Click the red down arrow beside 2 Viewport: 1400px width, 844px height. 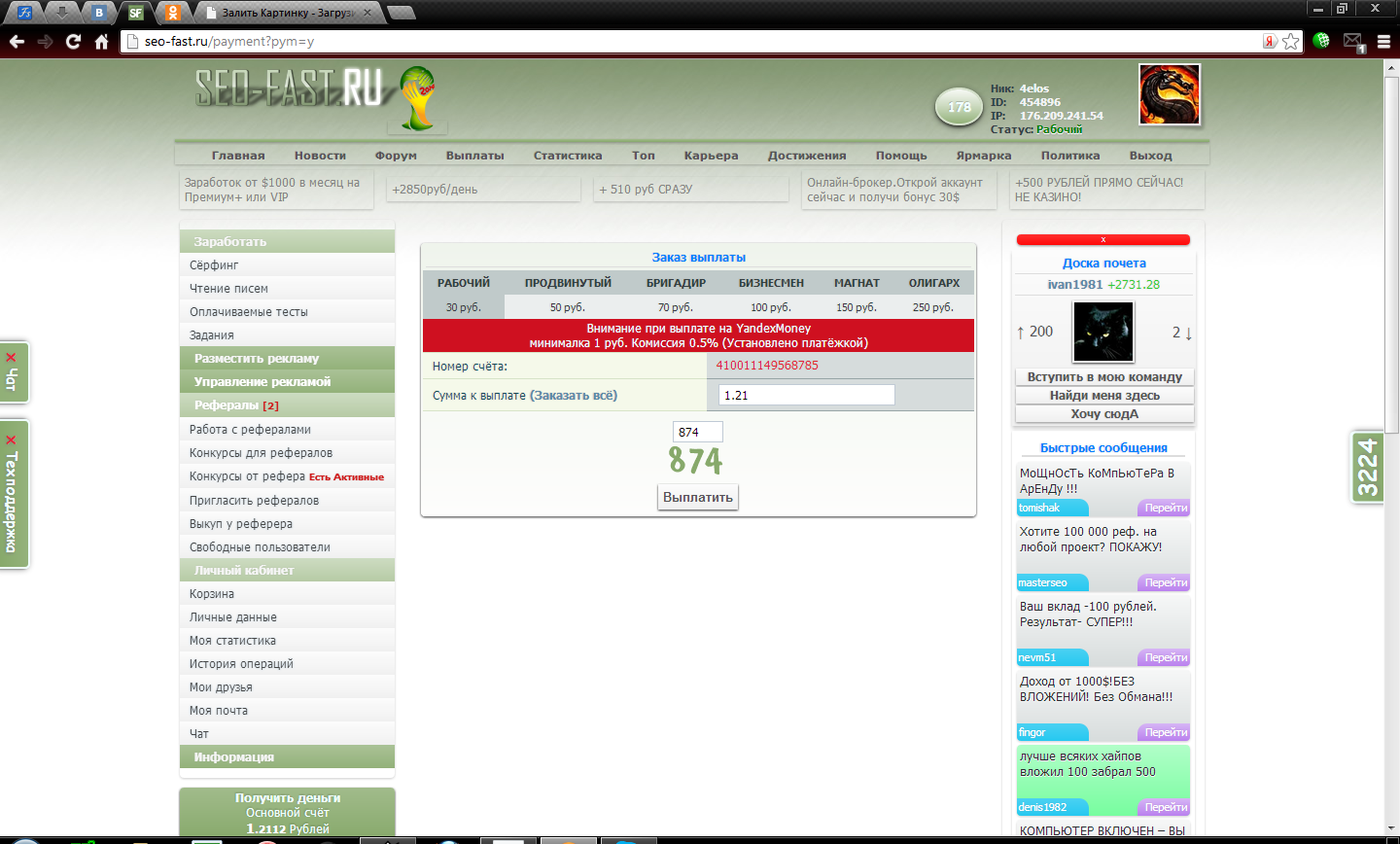click(1188, 333)
